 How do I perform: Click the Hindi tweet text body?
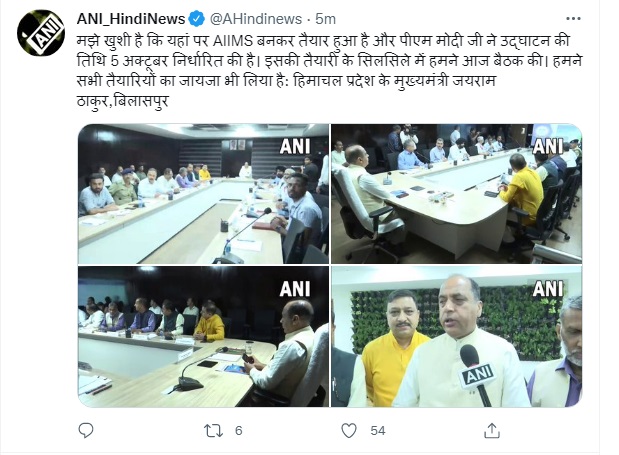[329, 71]
